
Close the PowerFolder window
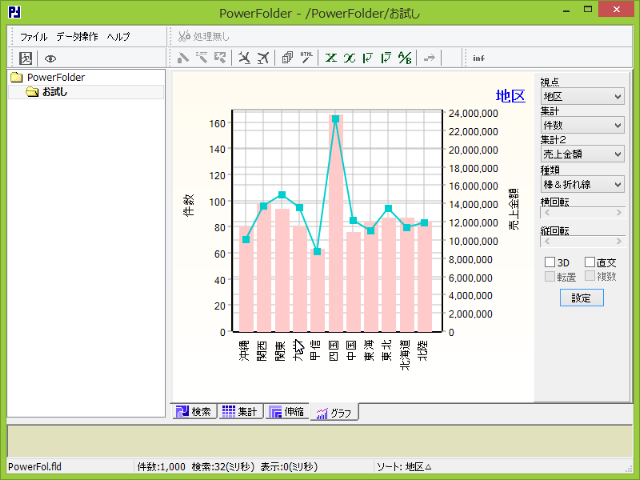pyautogui.click(x=616, y=9)
